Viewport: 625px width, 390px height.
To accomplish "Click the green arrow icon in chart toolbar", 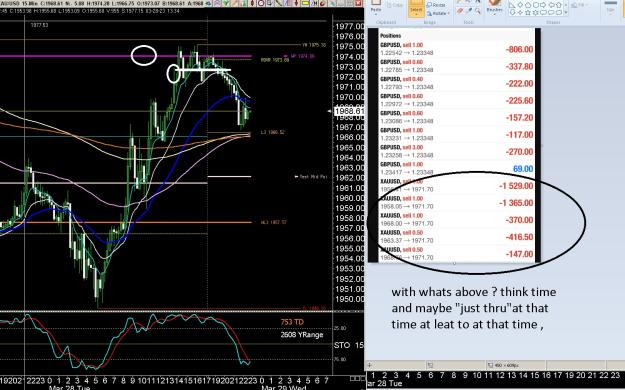I will [x=226, y=3].
